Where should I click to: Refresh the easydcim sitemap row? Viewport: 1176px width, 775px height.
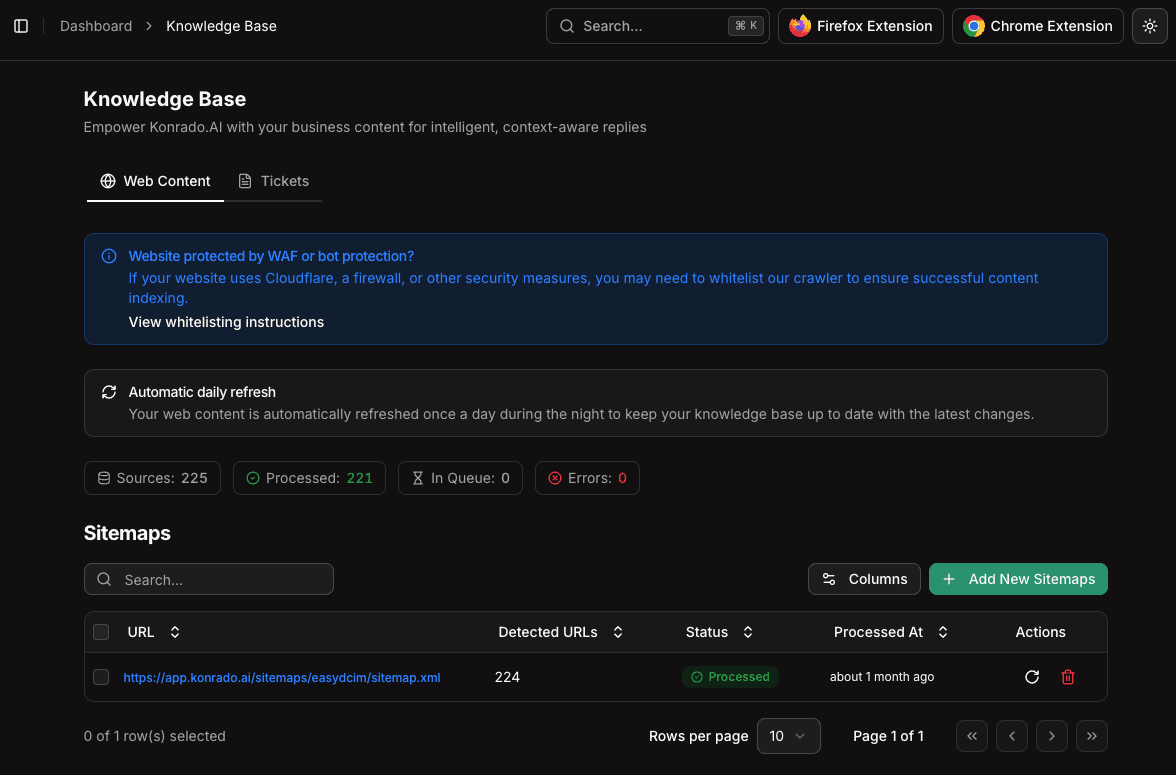pos(1032,677)
